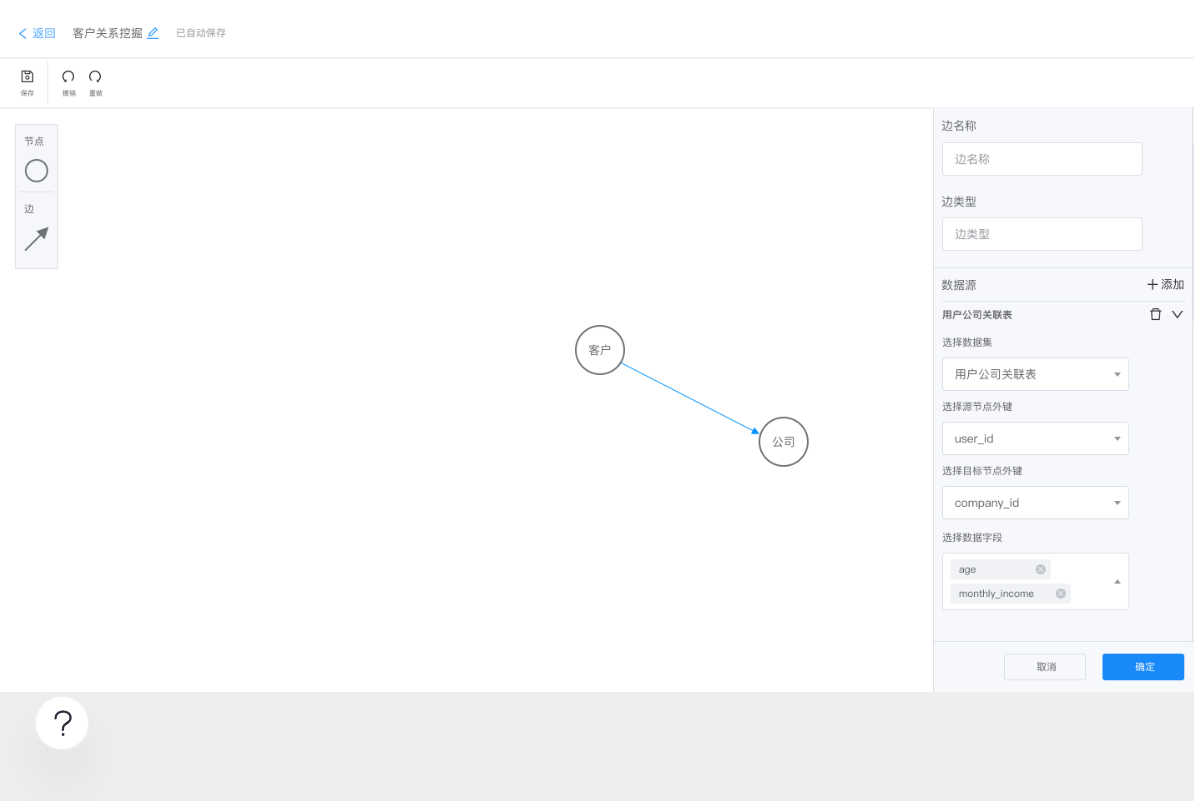Click the save icon in toolbar
The height and width of the screenshot is (801, 1194).
tap(28, 77)
